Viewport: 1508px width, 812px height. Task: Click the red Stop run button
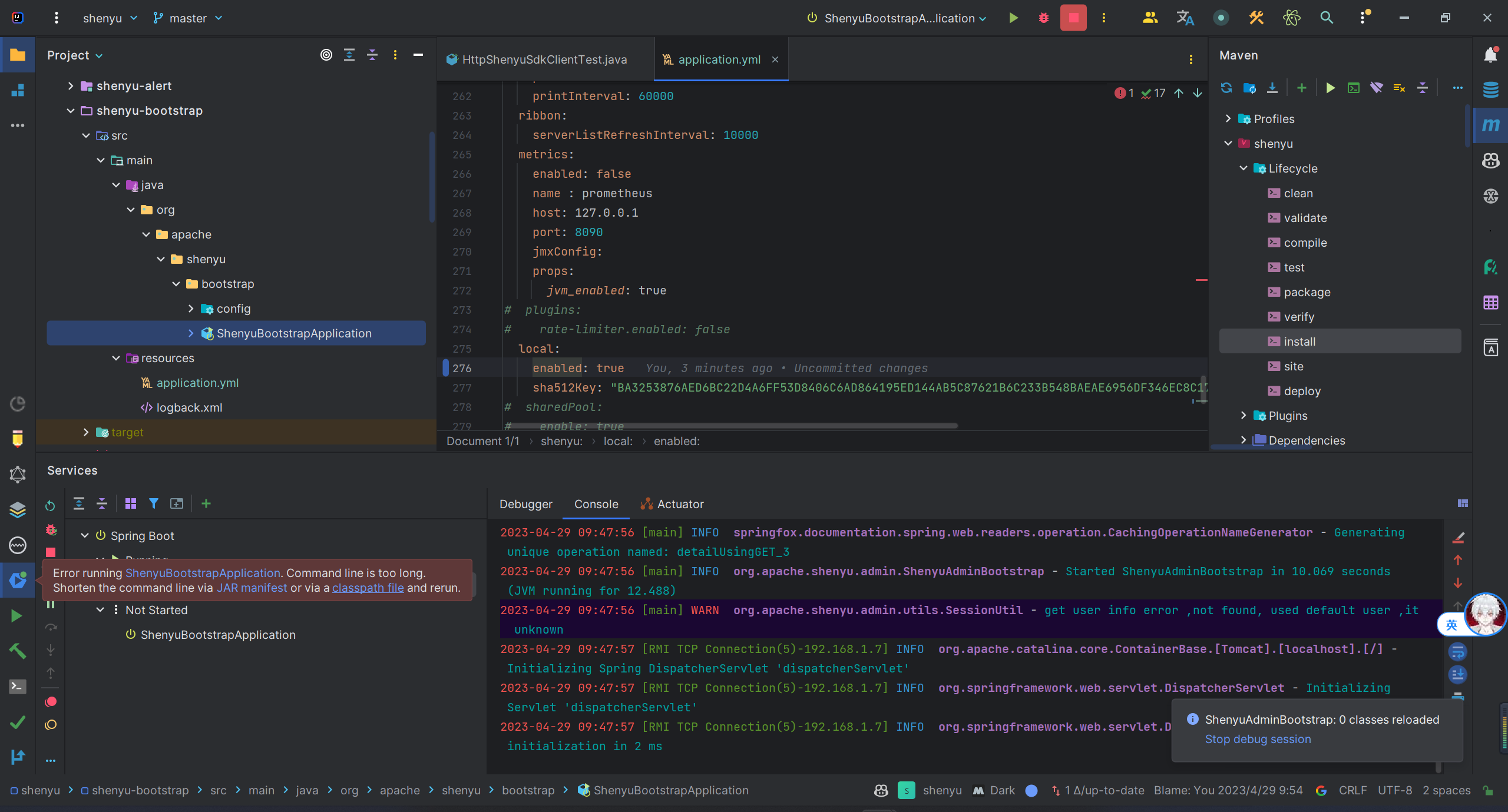click(x=1073, y=18)
